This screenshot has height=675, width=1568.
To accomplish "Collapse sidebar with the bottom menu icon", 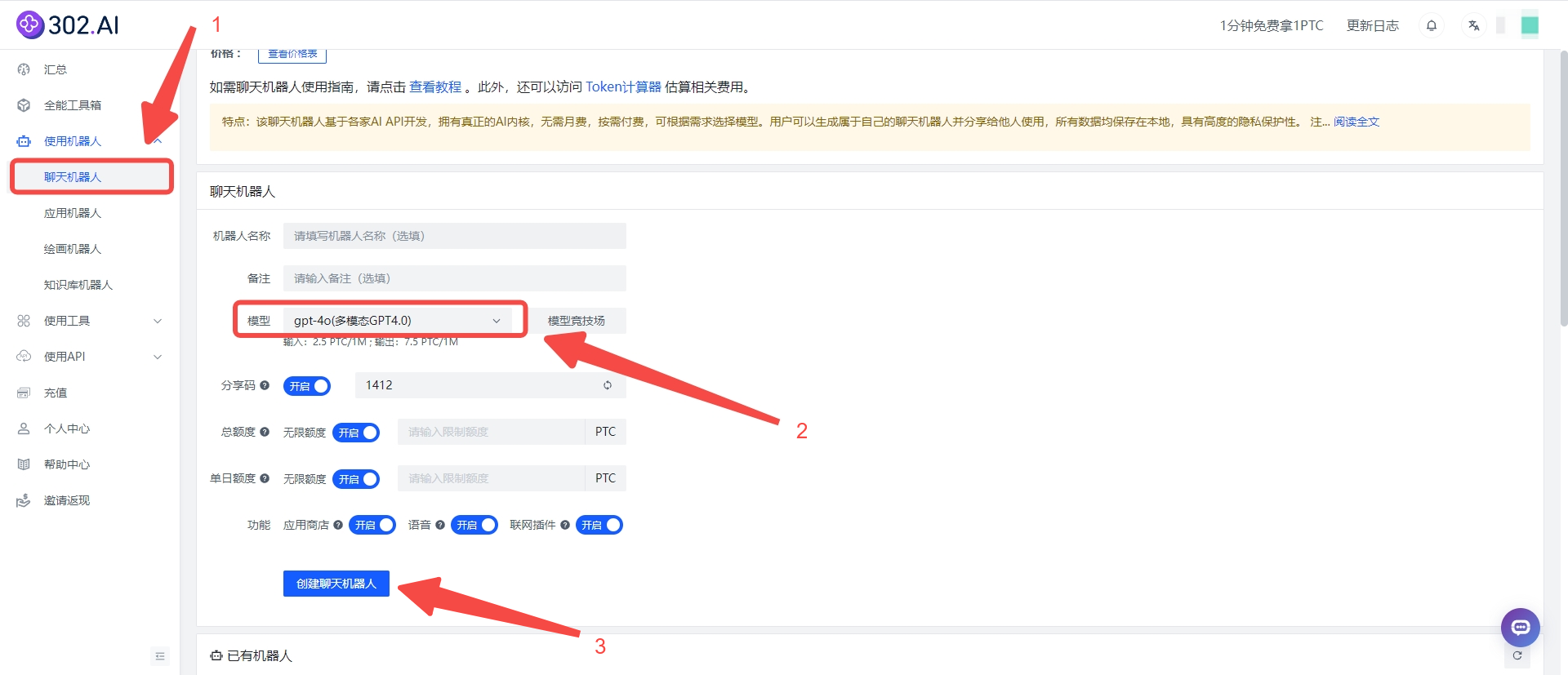I will pos(160,656).
